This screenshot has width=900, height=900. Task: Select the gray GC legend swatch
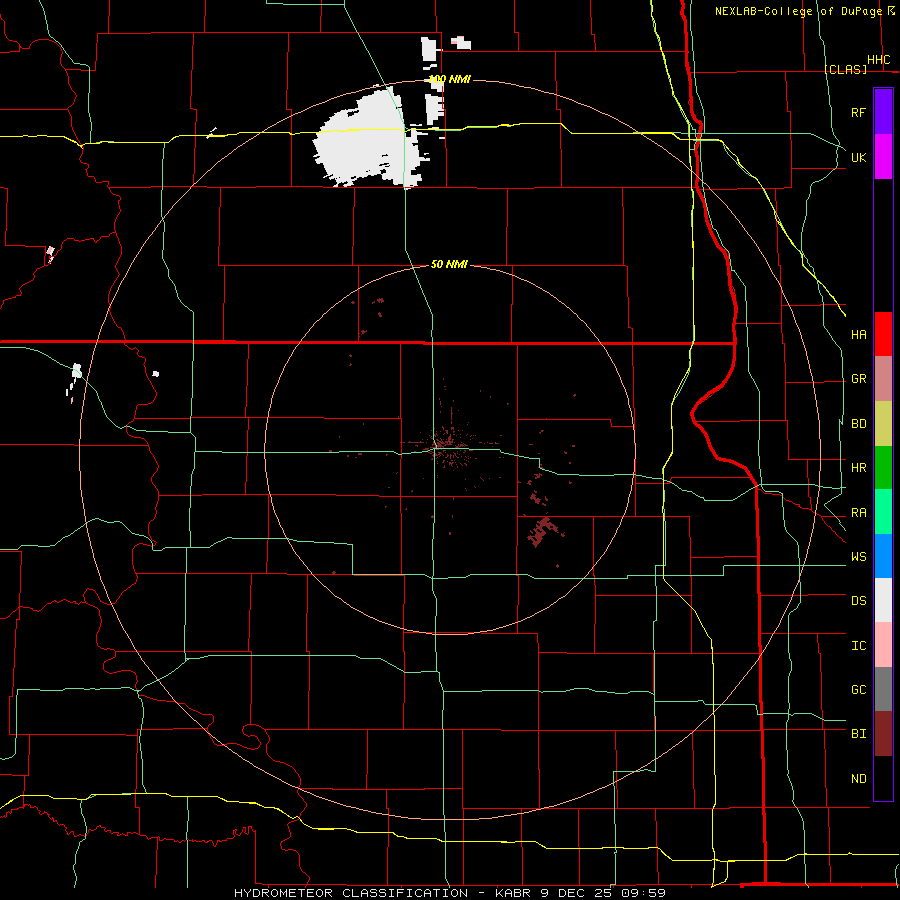[x=883, y=689]
